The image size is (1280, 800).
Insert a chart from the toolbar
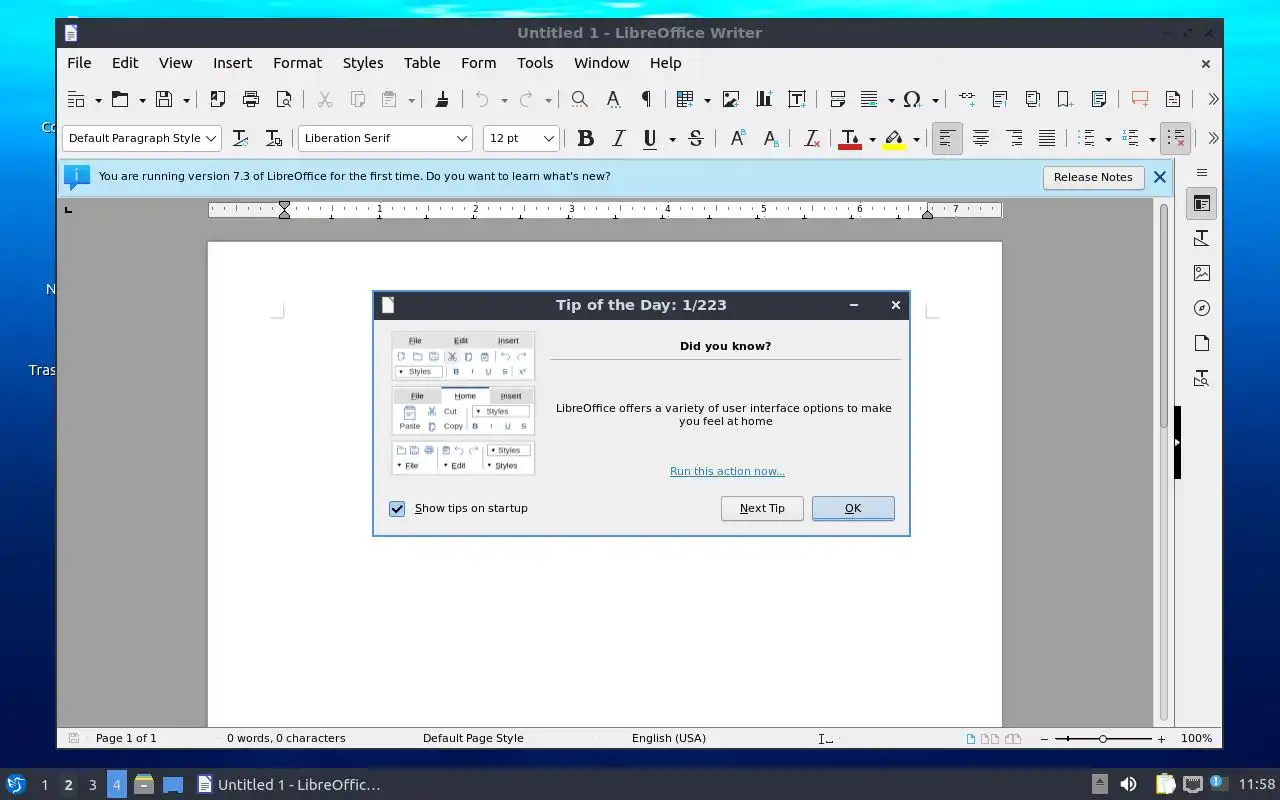click(764, 99)
